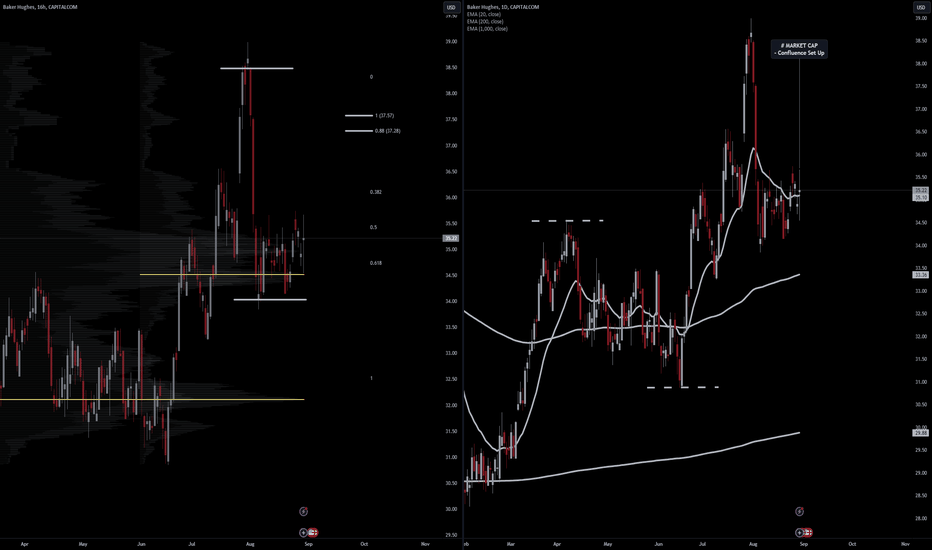Screen dimensions: 932x550
Task: Select lower yellow horizontal line on left chart
Action: point(152,400)
